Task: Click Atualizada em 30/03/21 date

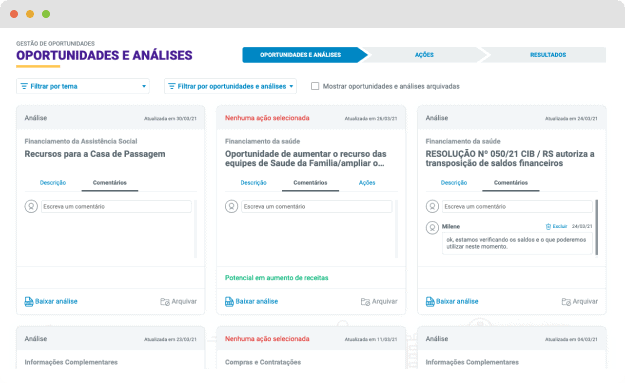Action: coord(170,118)
